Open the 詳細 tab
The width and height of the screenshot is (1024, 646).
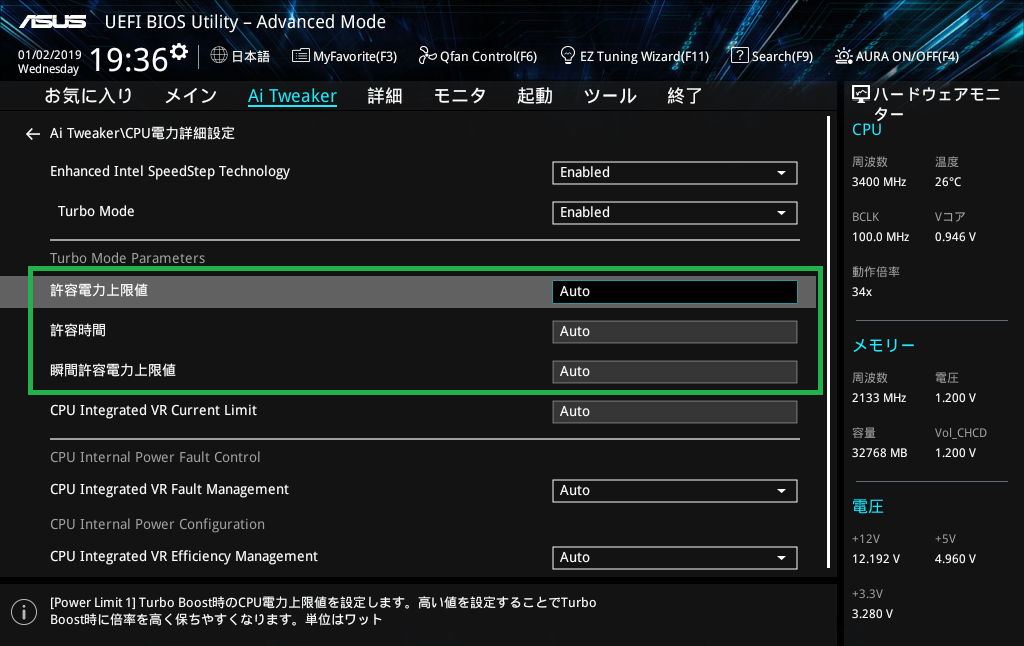(385, 96)
